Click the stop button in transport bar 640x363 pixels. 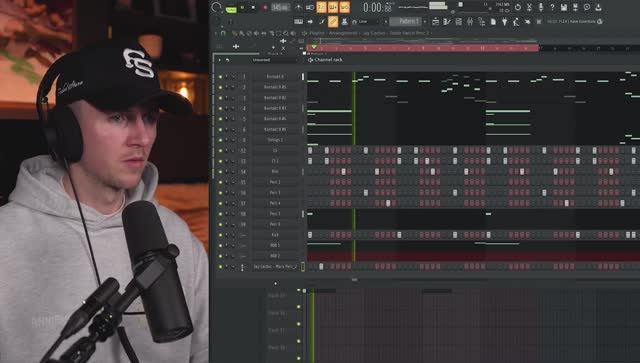tap(253, 7)
